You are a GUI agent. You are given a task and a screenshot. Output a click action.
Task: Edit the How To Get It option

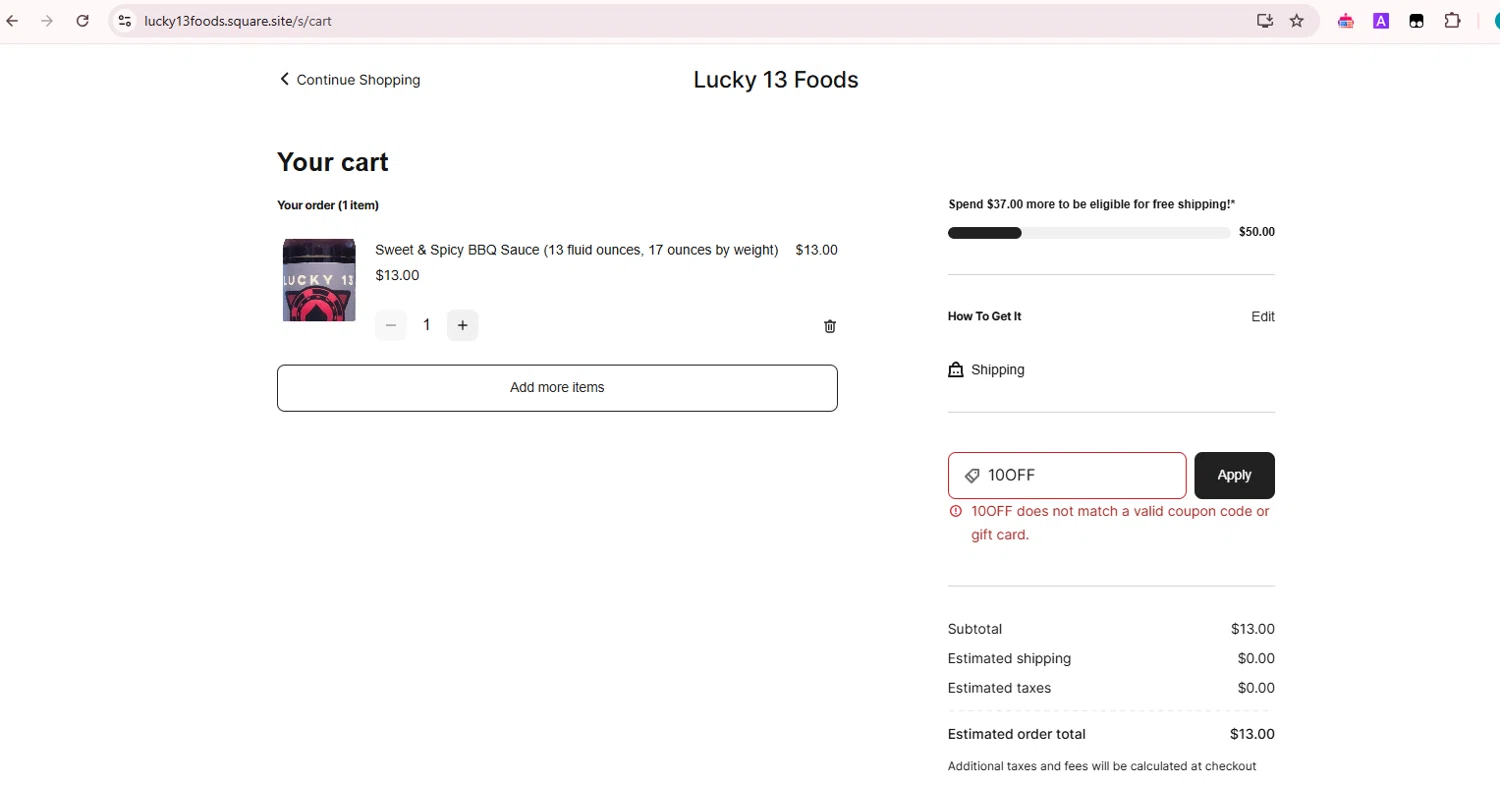pyautogui.click(x=1263, y=317)
